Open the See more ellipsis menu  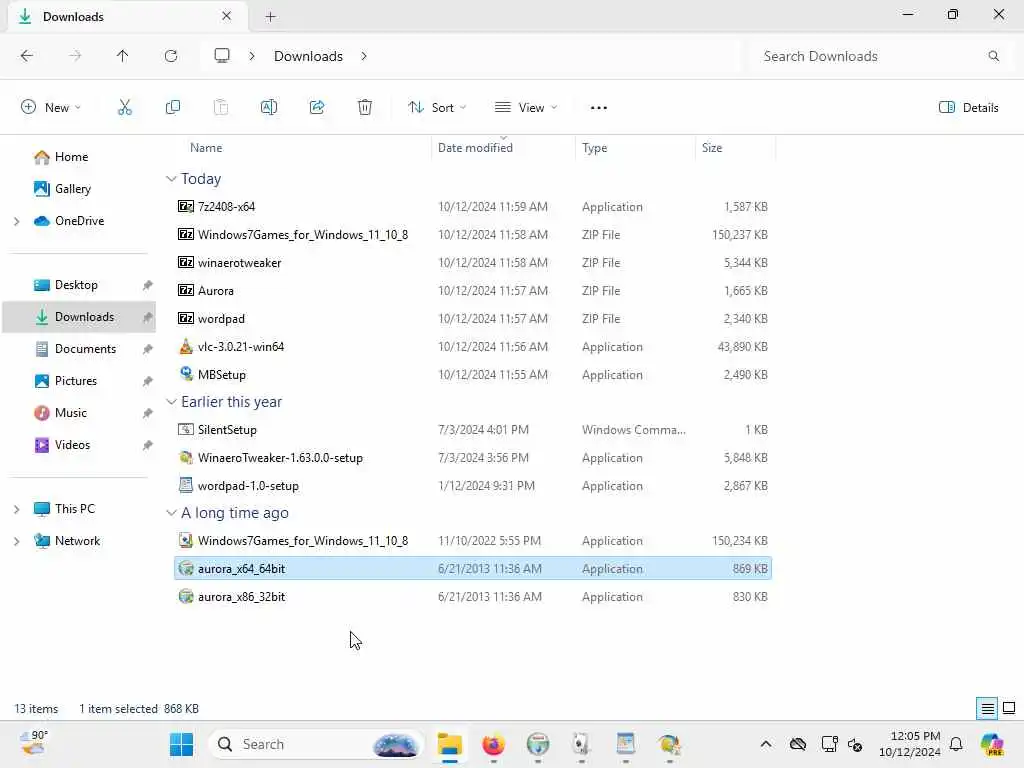(x=598, y=108)
